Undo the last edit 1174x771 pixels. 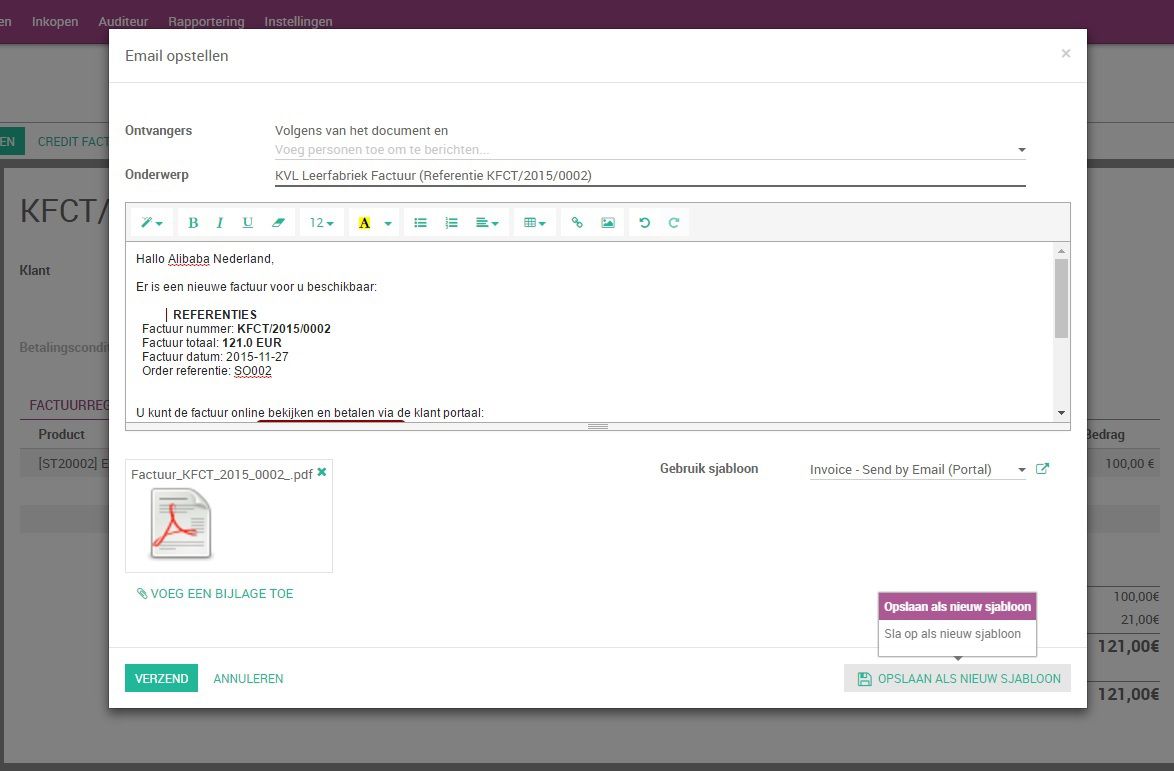pos(643,222)
